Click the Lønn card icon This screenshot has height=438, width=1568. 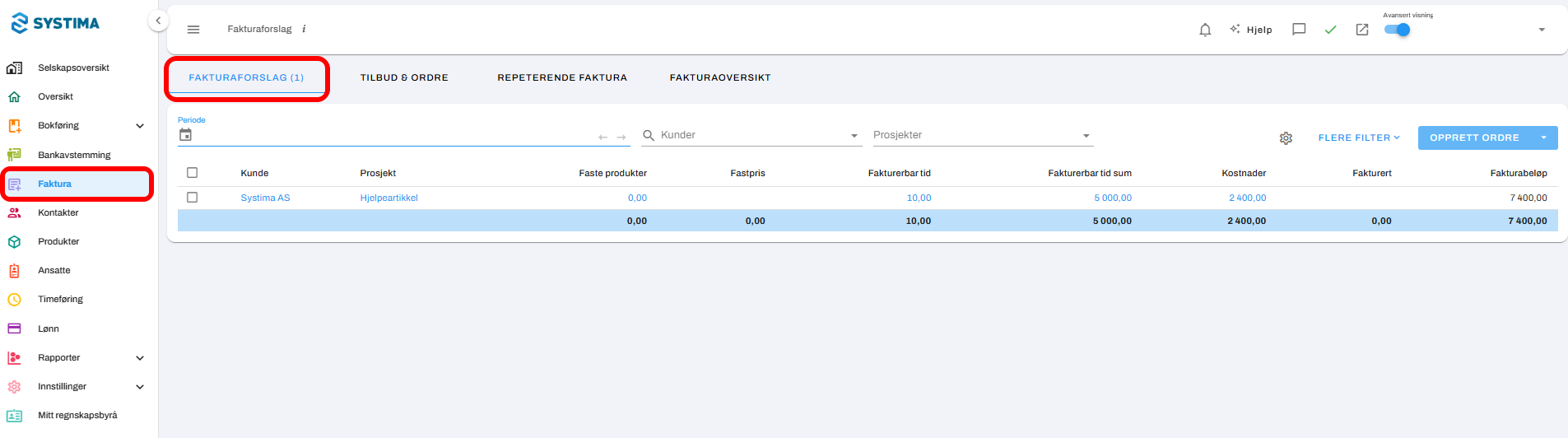14,328
